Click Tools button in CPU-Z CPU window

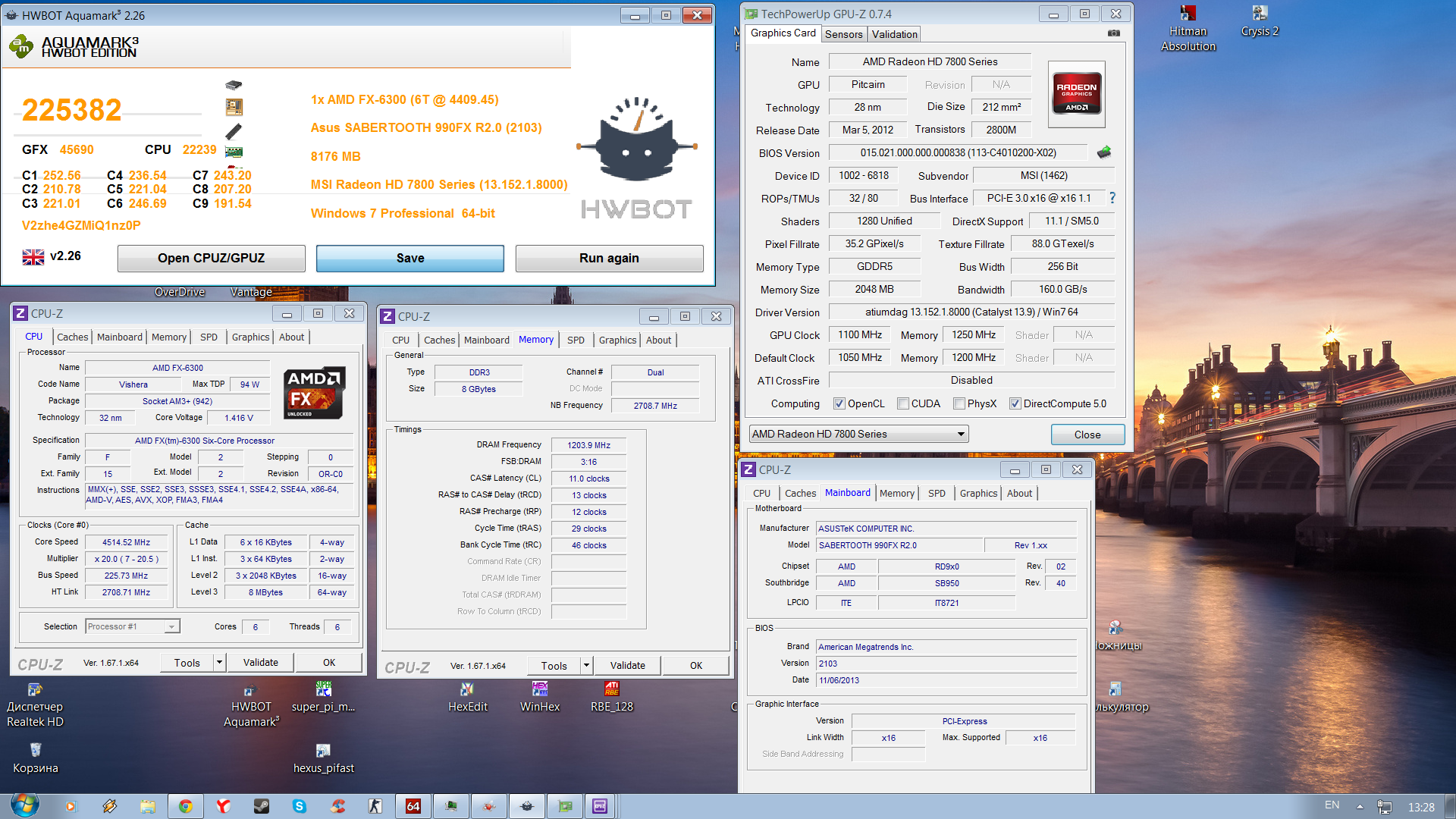coord(187,662)
